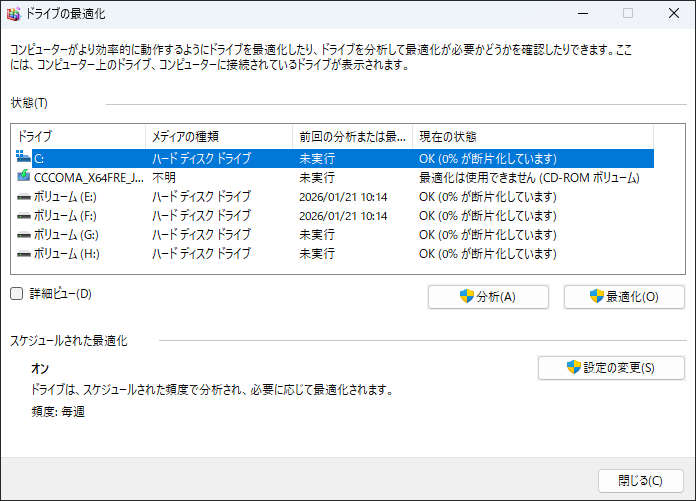The width and height of the screenshot is (696, 501).
Task: Sort by the 前回の分析または最... column header
Action: point(352,137)
